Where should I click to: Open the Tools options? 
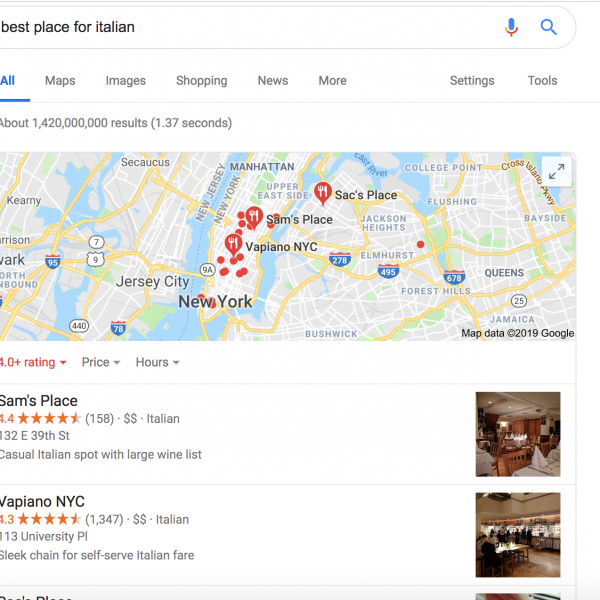(x=542, y=81)
